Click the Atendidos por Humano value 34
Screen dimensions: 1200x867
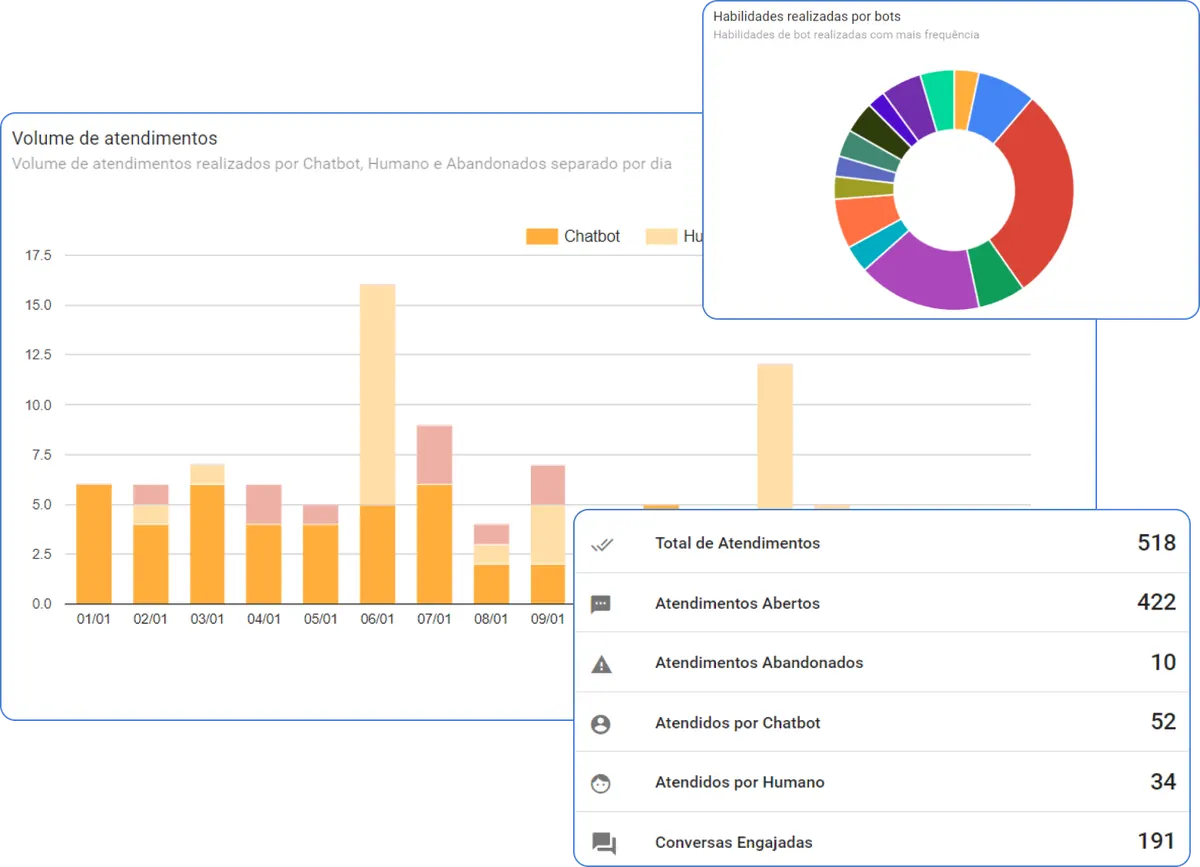1163,782
